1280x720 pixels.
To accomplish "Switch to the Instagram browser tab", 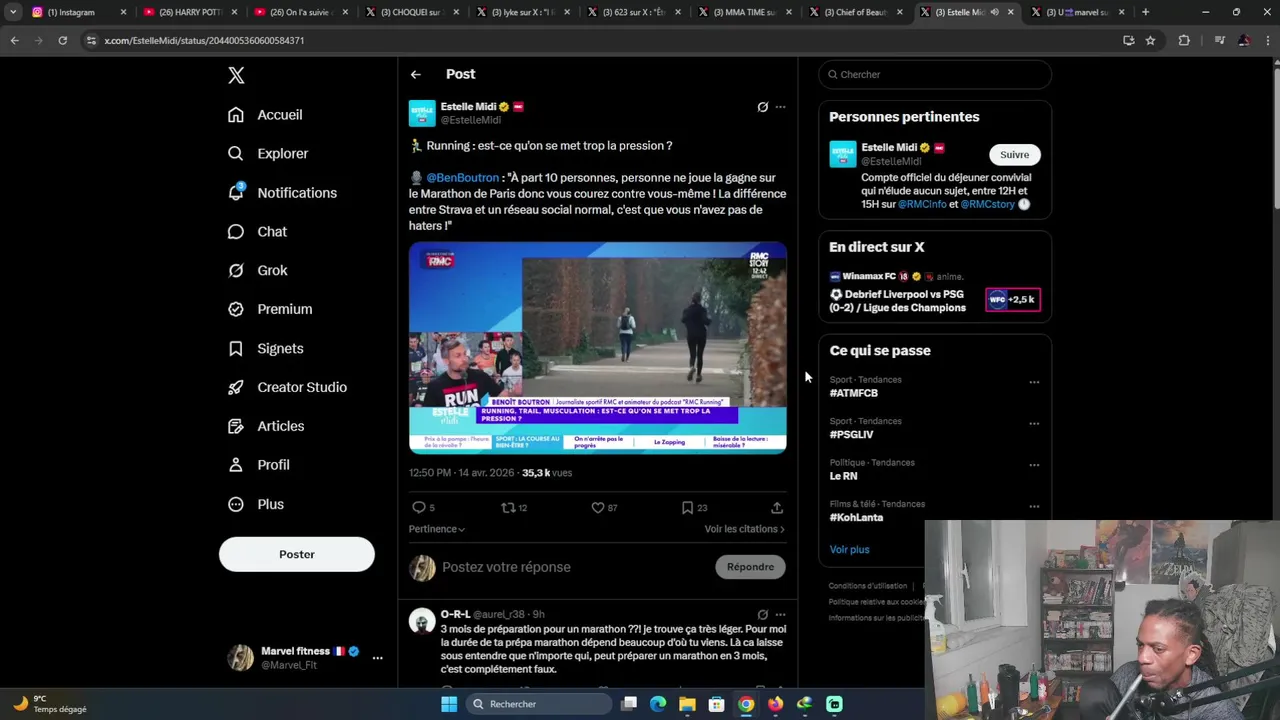I will point(80,12).
